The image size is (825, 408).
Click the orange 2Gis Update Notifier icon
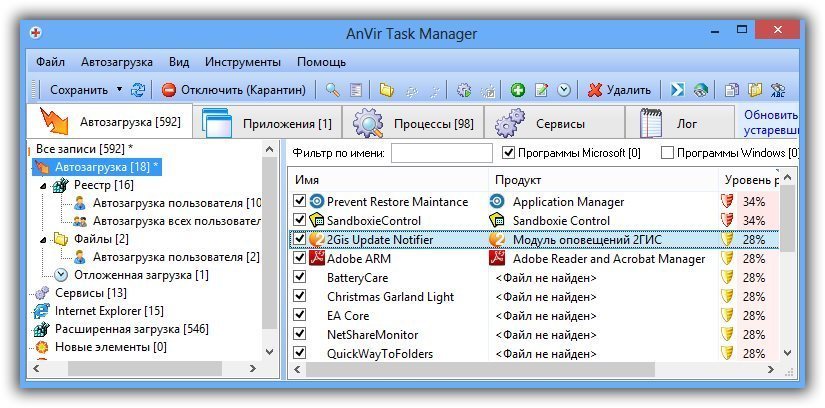click(316, 240)
